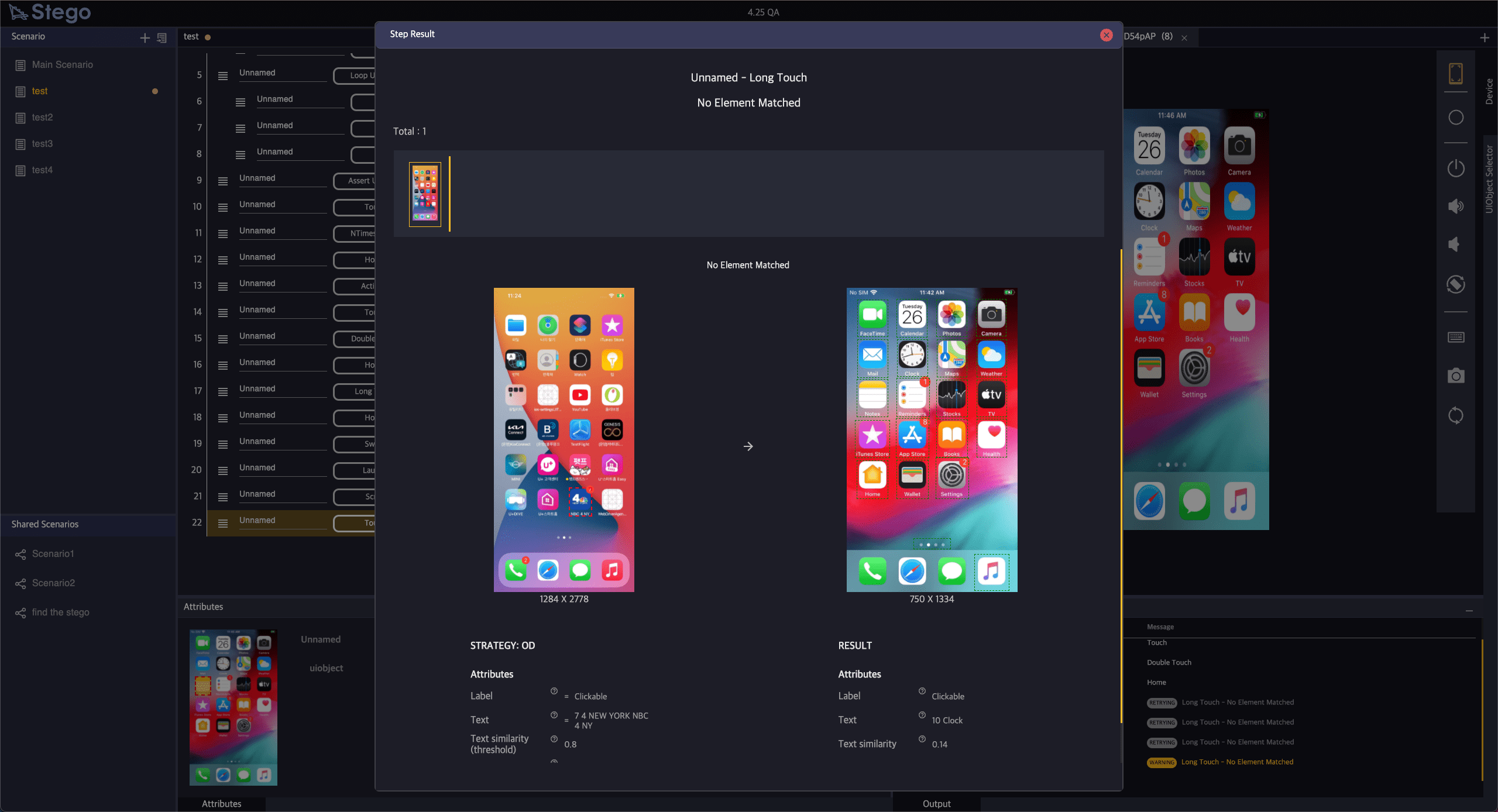
Task: Open Maps app on mirrored device
Action: tap(1194, 202)
